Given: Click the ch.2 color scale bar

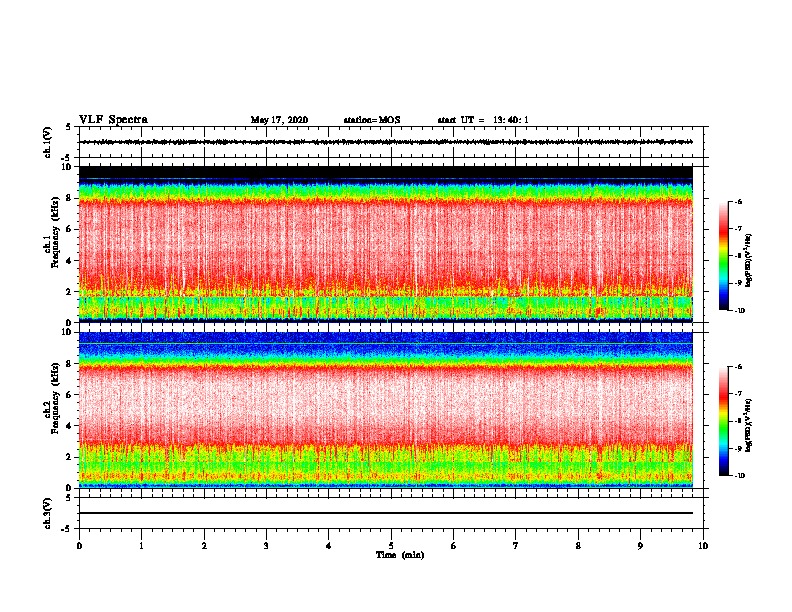Looking at the screenshot, I should tap(724, 421).
